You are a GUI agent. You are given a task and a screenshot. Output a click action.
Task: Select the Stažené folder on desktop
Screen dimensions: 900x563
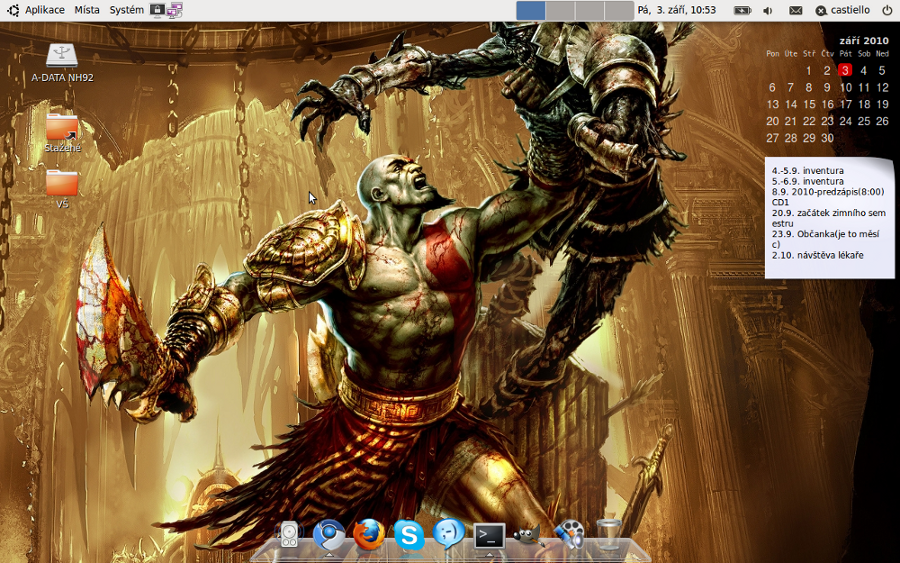62,133
